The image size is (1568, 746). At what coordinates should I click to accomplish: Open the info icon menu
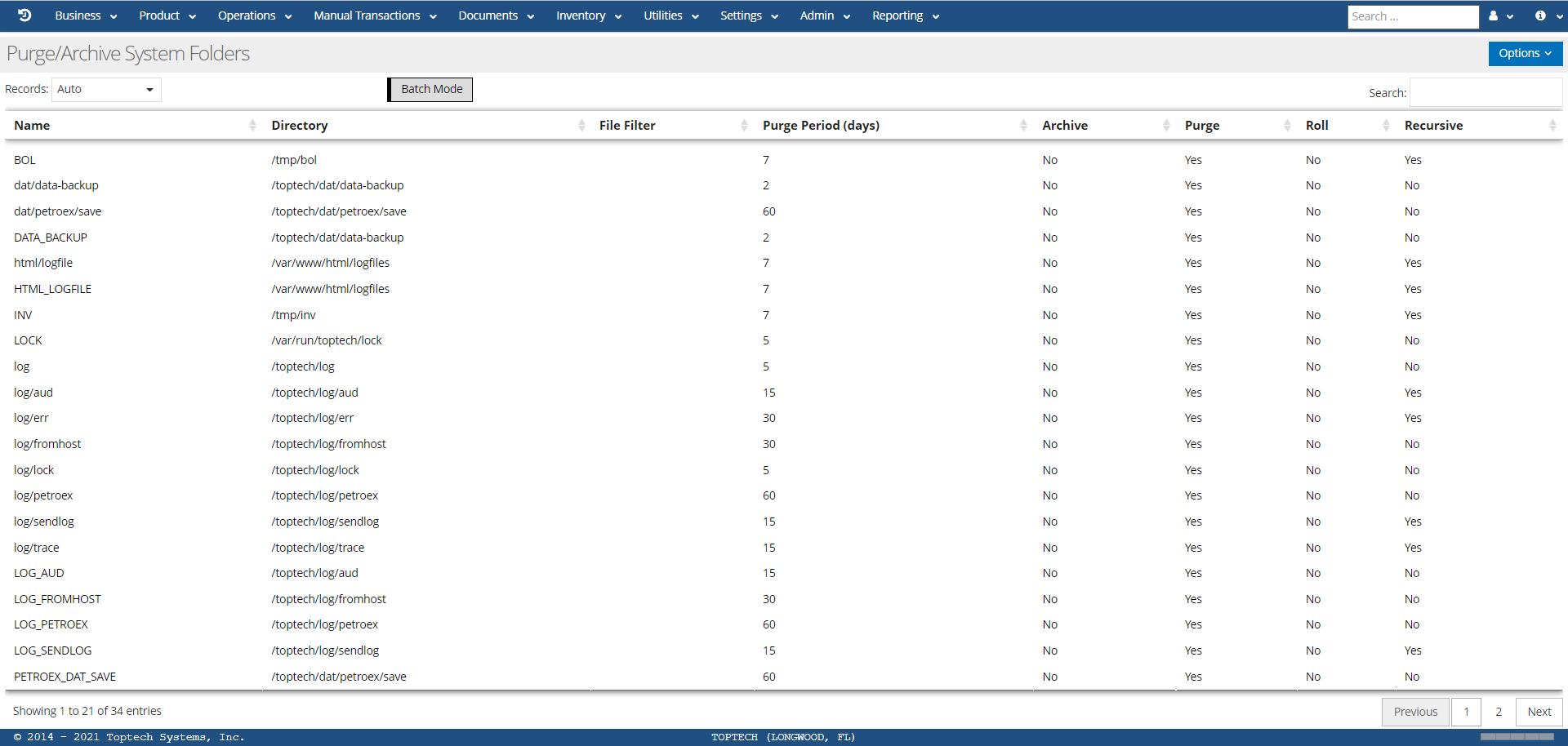point(1548,16)
